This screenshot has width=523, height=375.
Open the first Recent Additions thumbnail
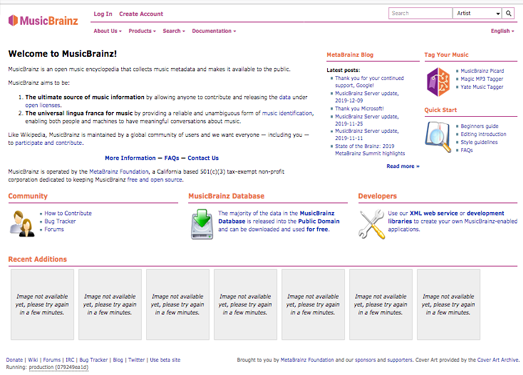point(42,305)
